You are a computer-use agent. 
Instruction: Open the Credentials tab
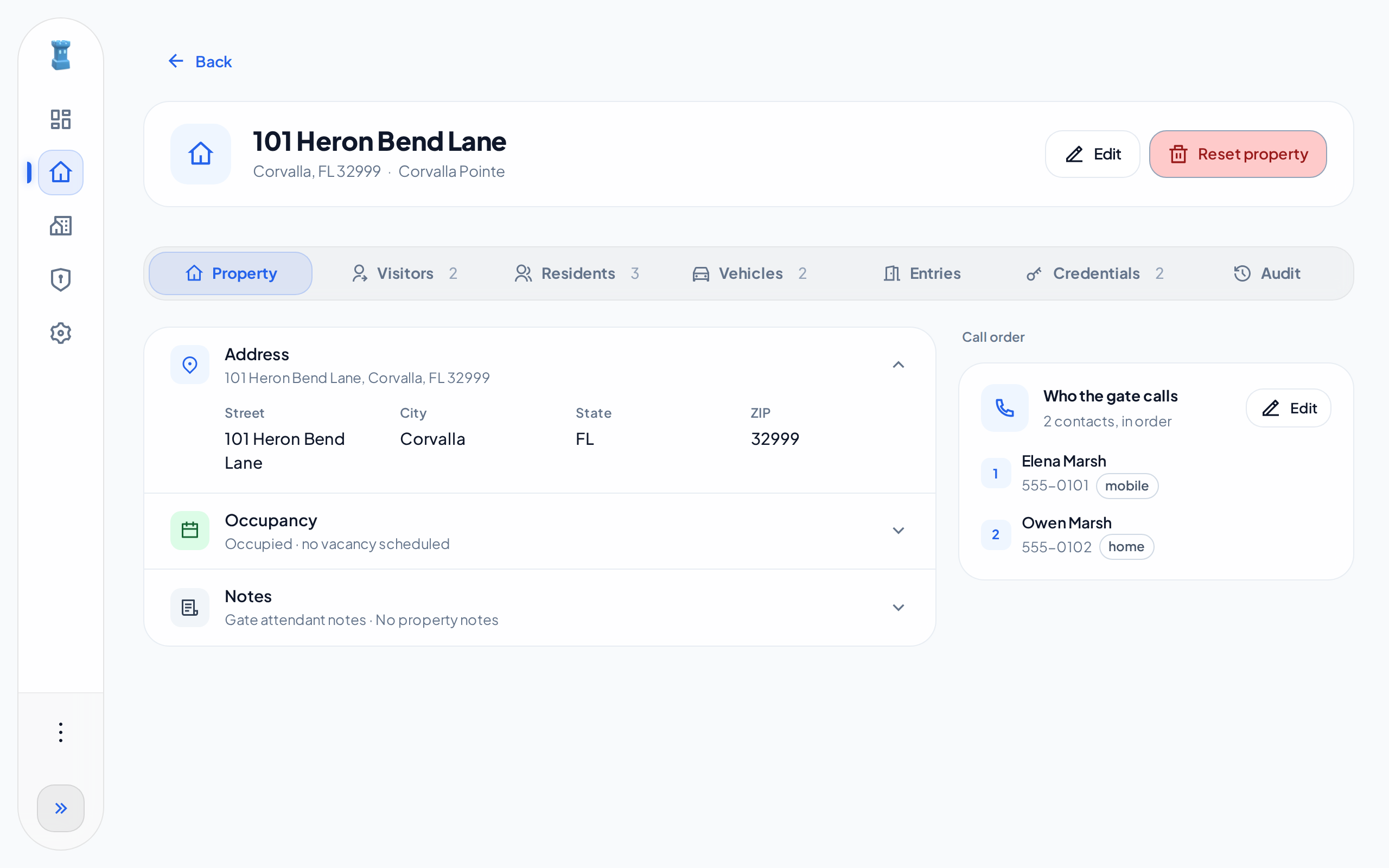click(x=1094, y=273)
